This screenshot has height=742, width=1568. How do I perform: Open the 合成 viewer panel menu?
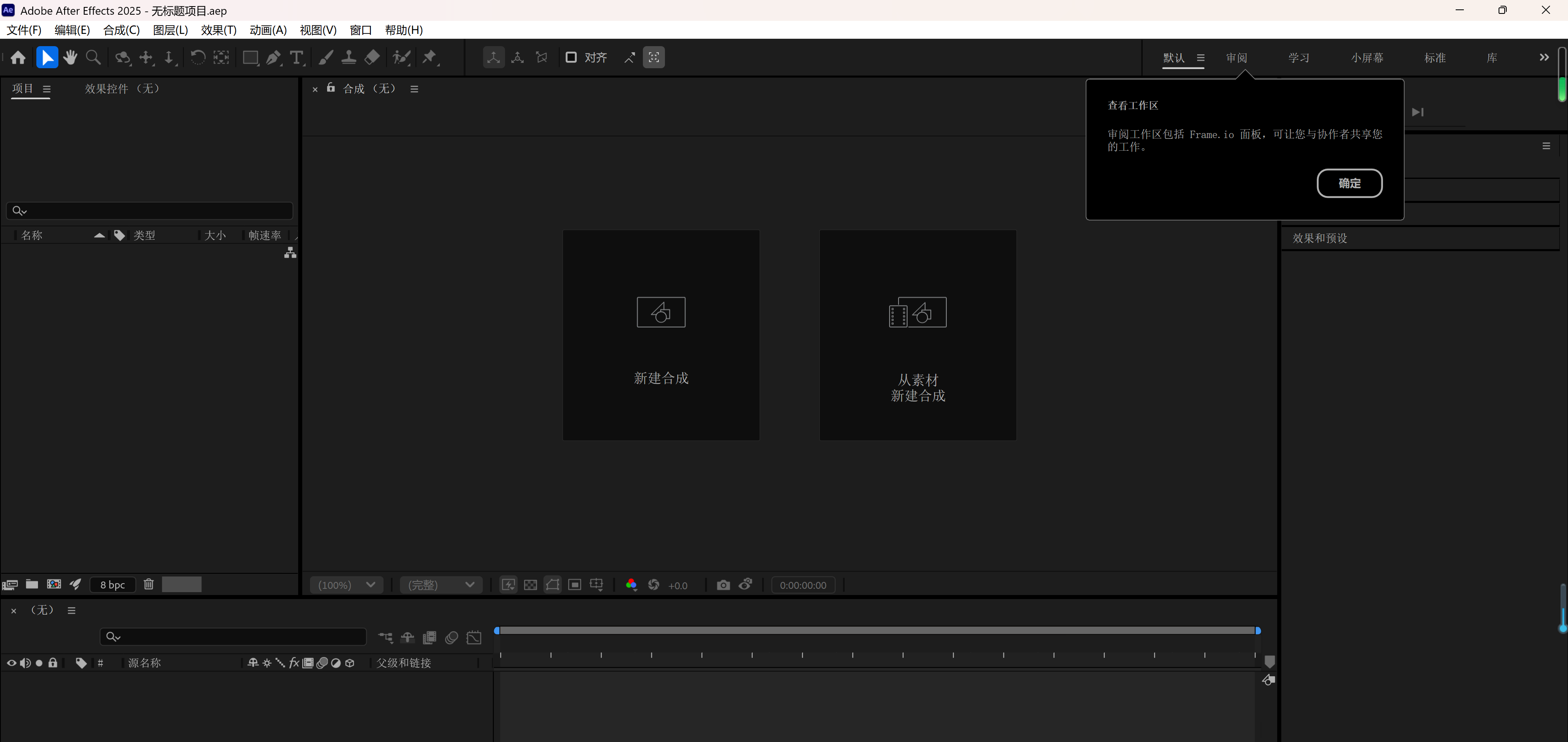pyautogui.click(x=415, y=89)
